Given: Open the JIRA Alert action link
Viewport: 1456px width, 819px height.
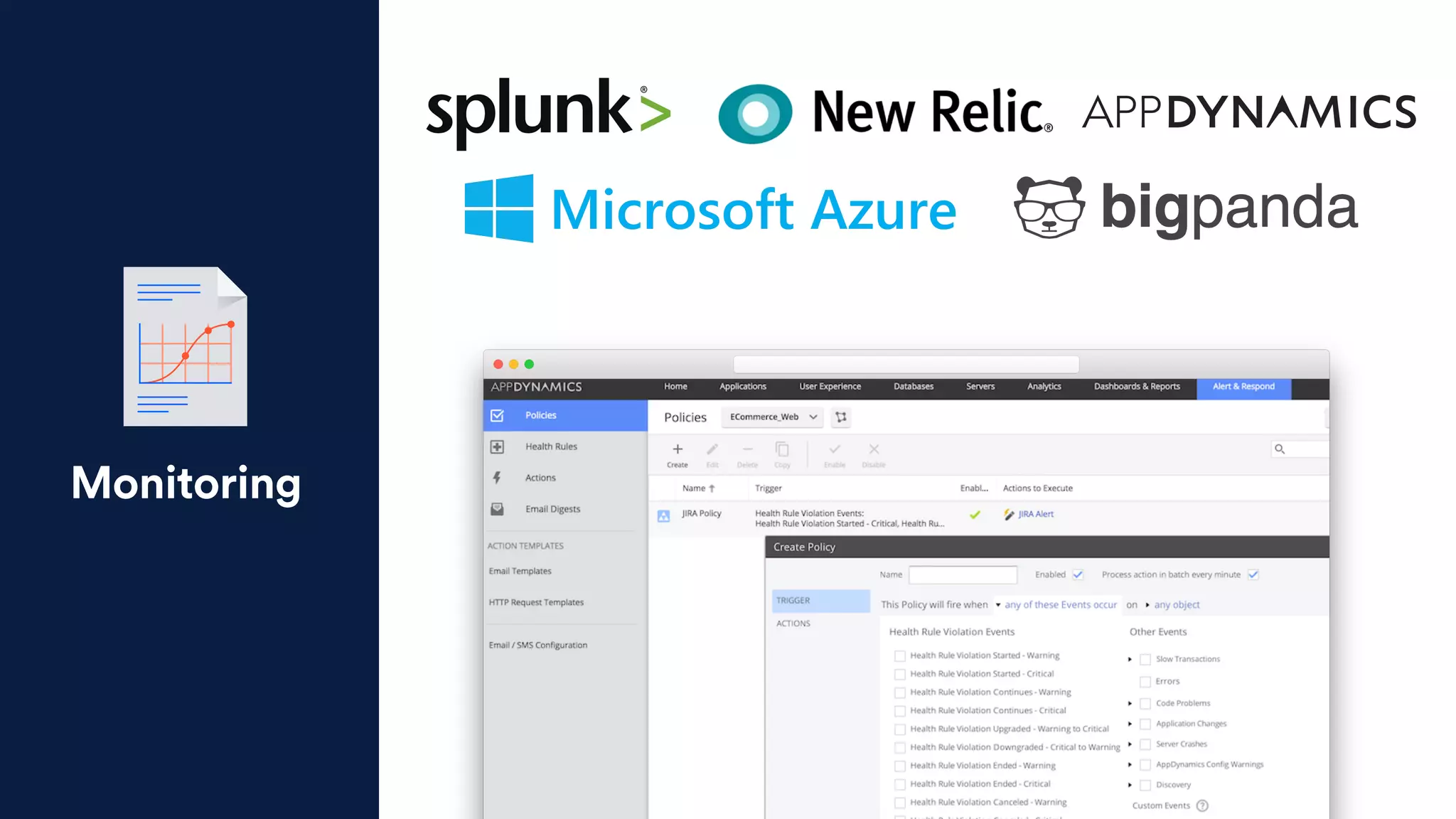Looking at the screenshot, I should point(1036,514).
